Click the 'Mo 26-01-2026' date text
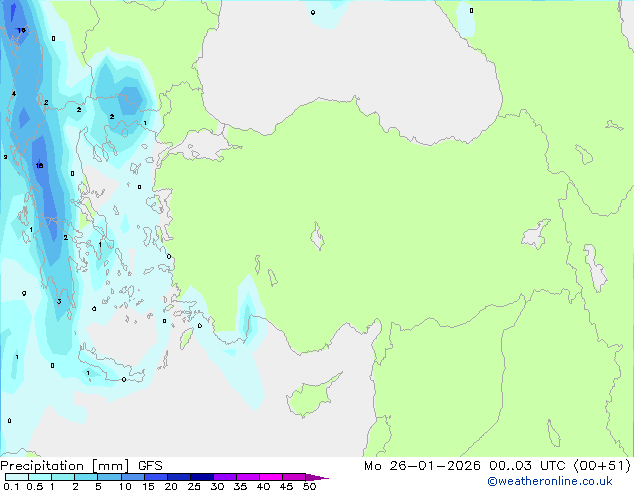 click(x=422, y=466)
